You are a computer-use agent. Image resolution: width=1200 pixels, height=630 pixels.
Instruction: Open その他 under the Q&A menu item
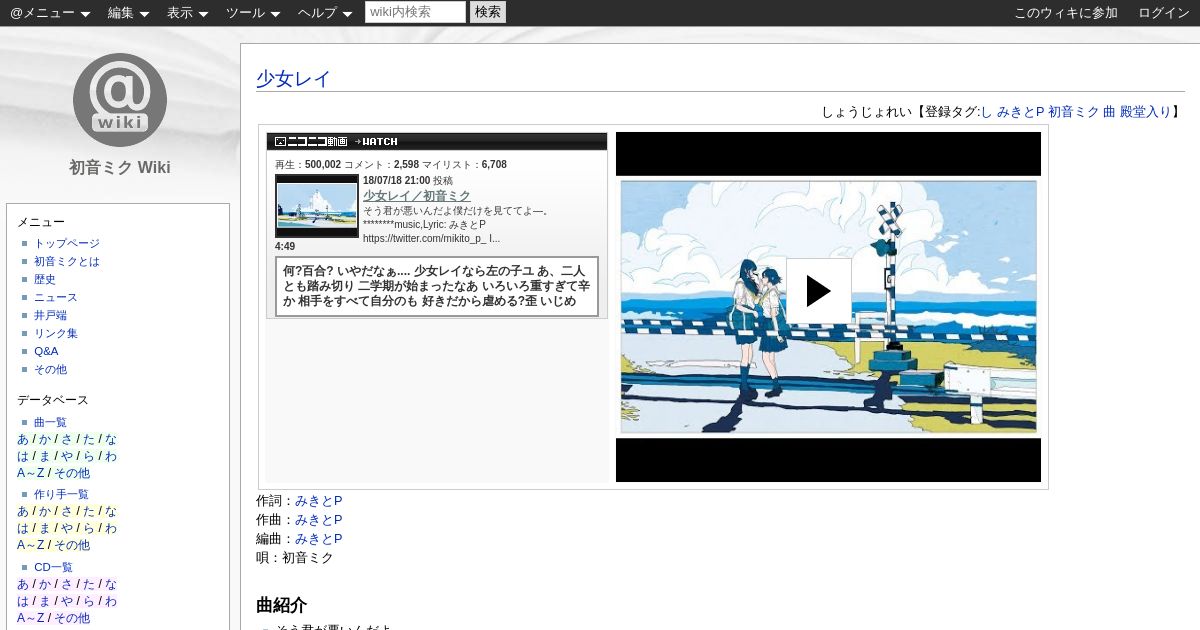pos(50,369)
